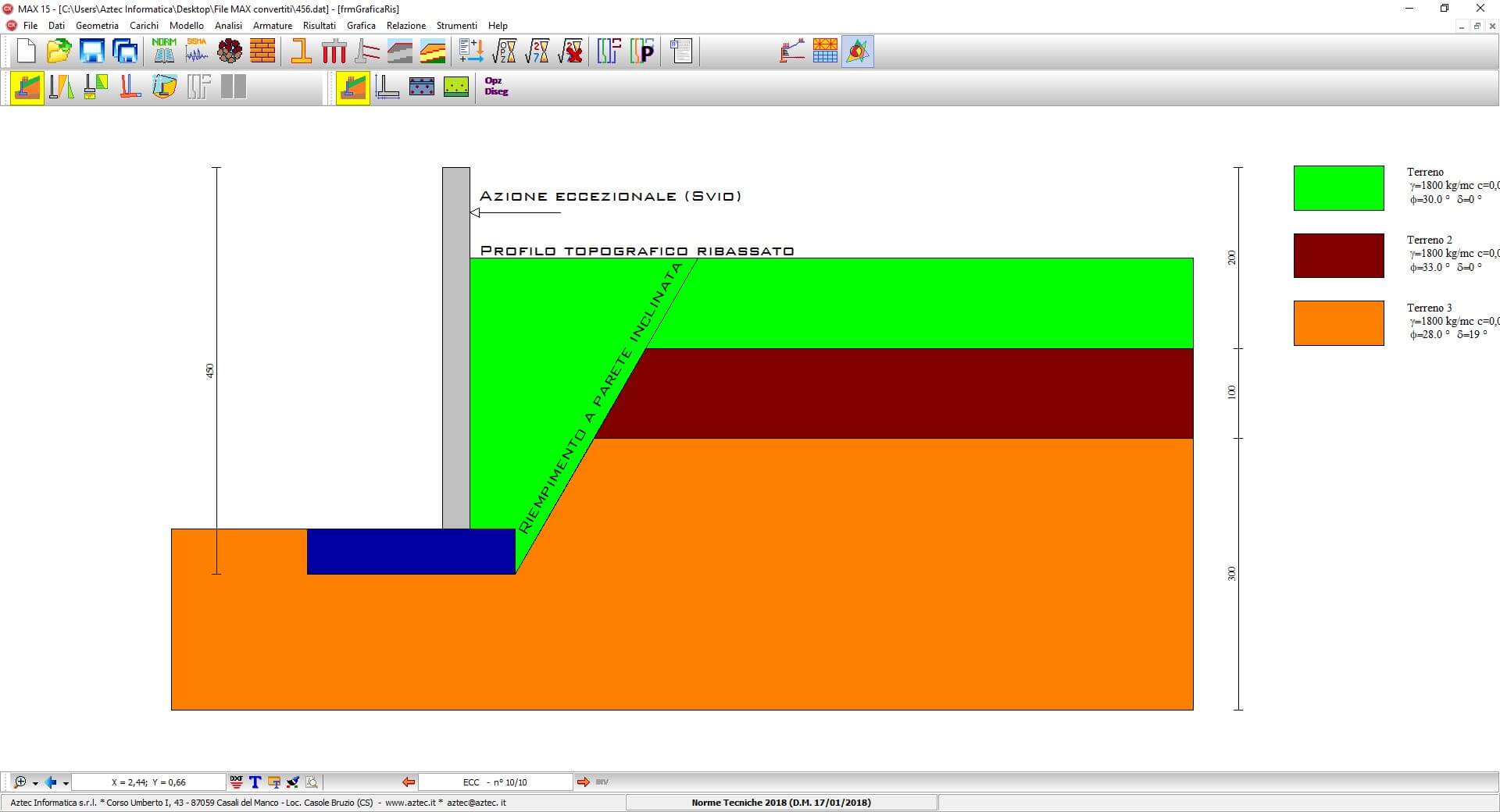Expand the zoom magnifier dropdown arrow
Viewport: 1500px width, 812px height.
pyautogui.click(x=35, y=783)
